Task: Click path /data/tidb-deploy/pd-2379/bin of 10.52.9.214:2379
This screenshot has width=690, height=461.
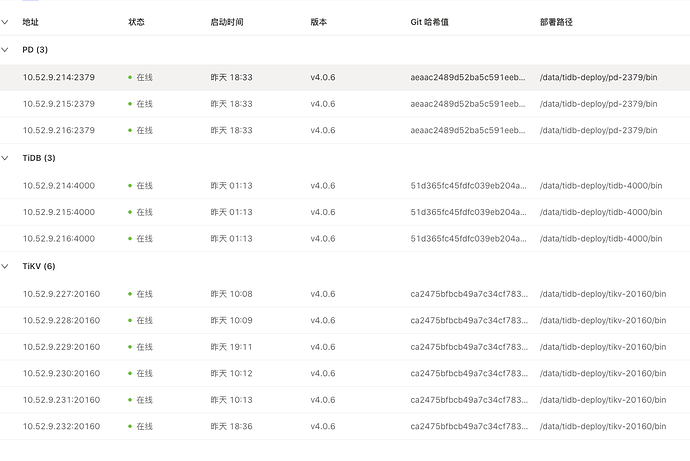Action: click(598, 77)
